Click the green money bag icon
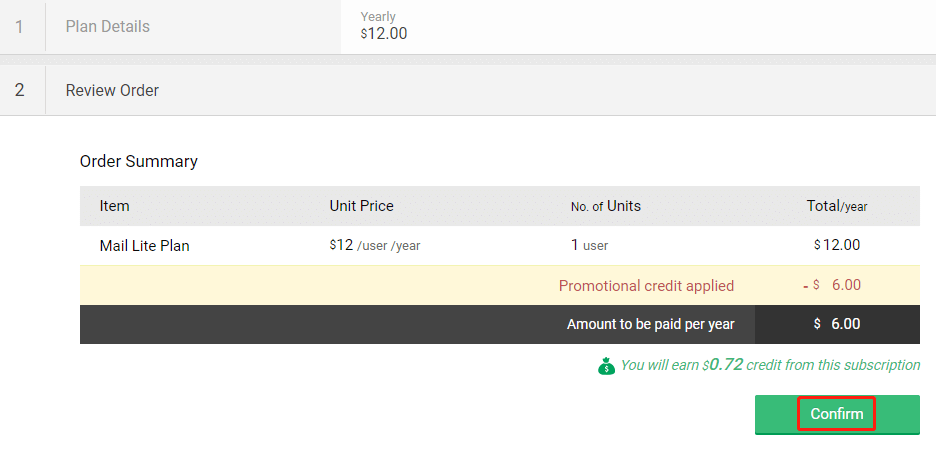Image resolution: width=936 pixels, height=450 pixels. [x=606, y=366]
